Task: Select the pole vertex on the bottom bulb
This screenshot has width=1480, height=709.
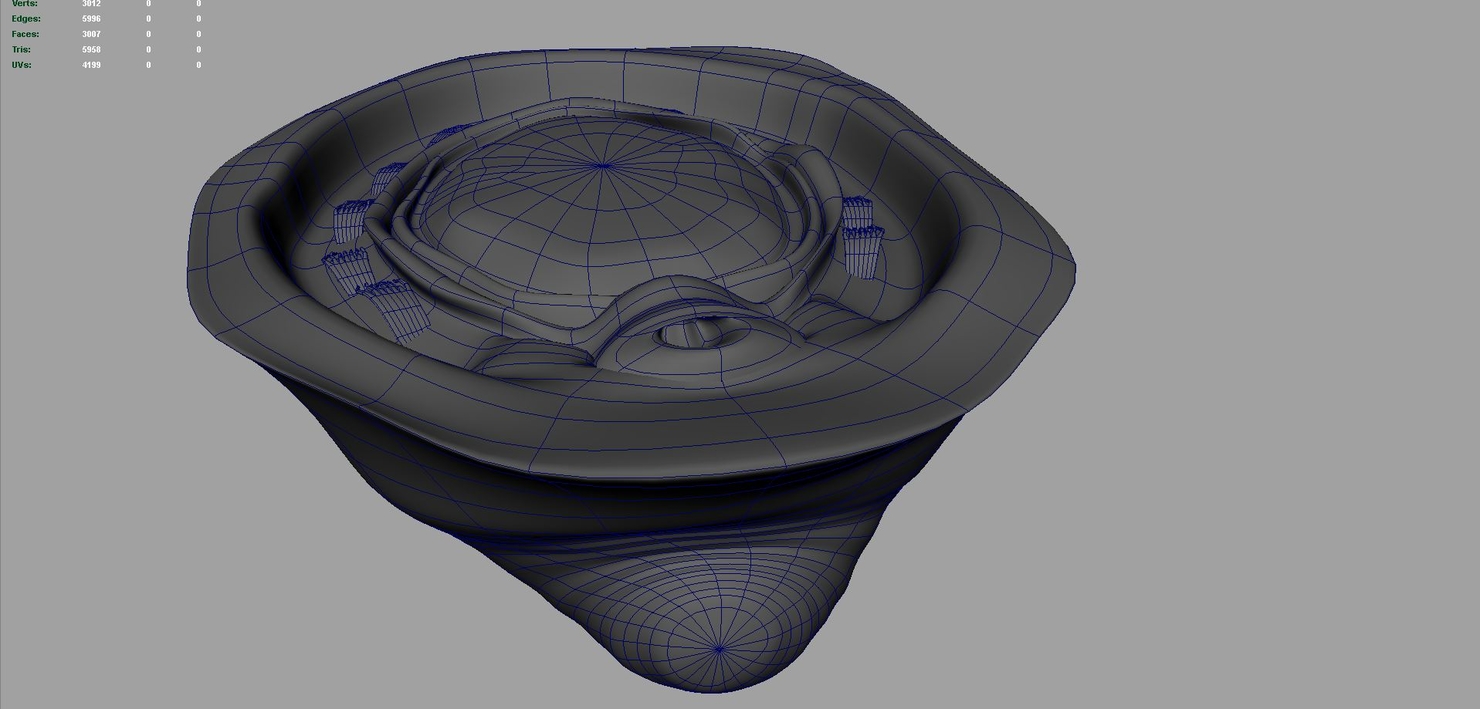Action: (719, 649)
